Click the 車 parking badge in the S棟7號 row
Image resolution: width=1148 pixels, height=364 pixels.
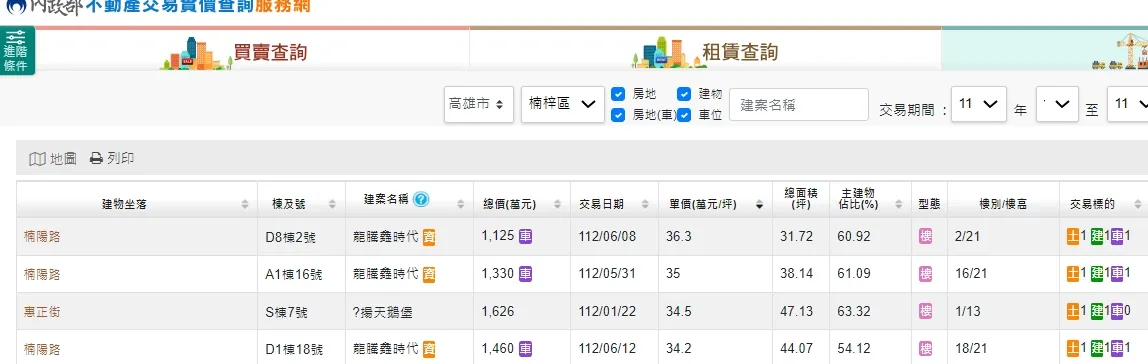tap(1117, 311)
